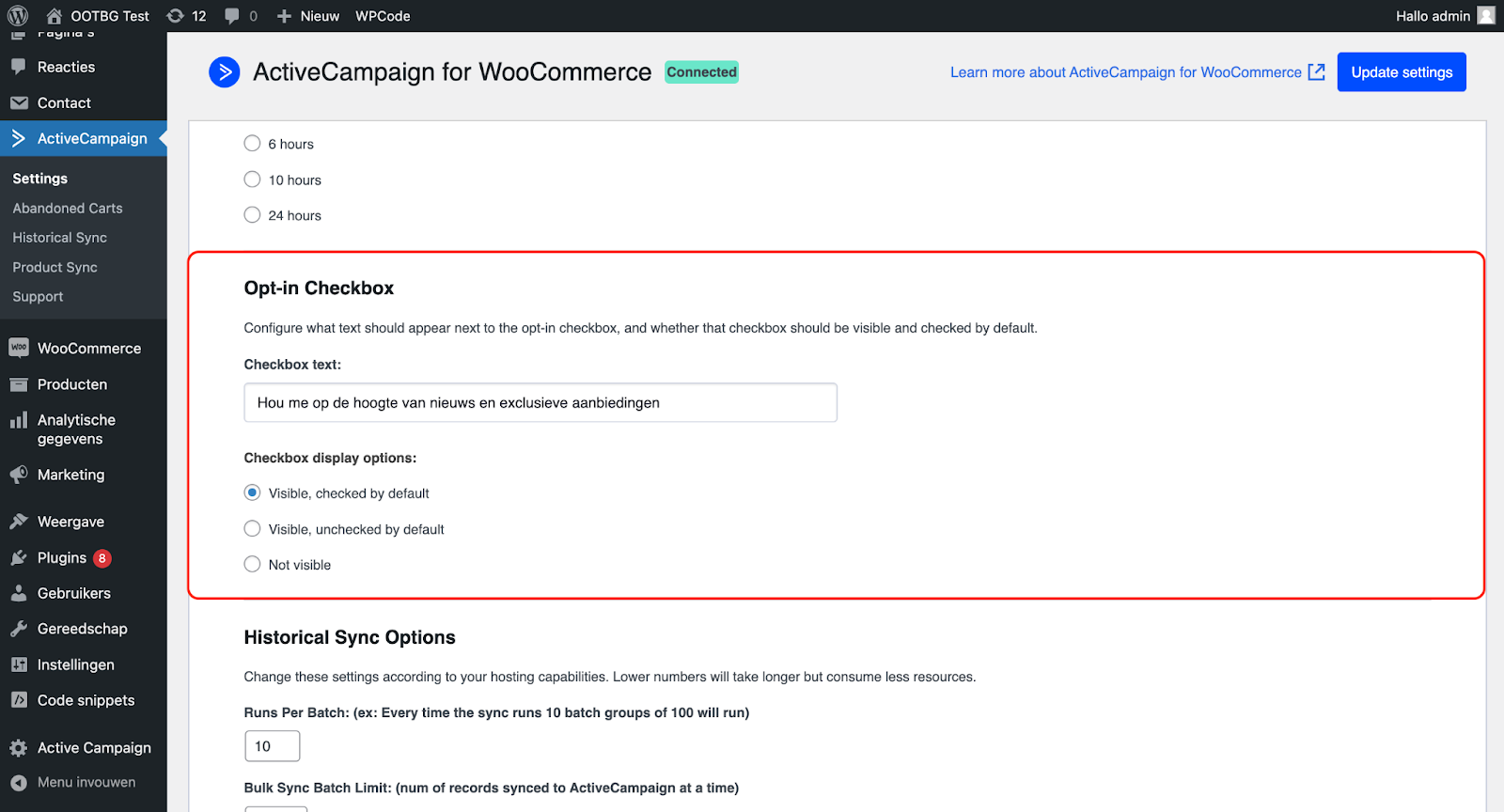Screen dimensions: 1504x812
Task: Open the Abandoned Carts submenu item
Action: (68, 209)
